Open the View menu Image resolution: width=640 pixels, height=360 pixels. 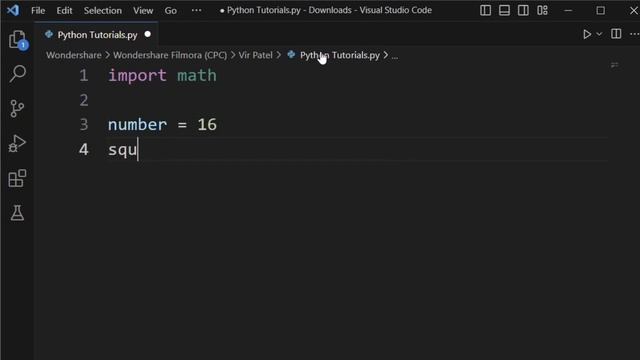143,10
